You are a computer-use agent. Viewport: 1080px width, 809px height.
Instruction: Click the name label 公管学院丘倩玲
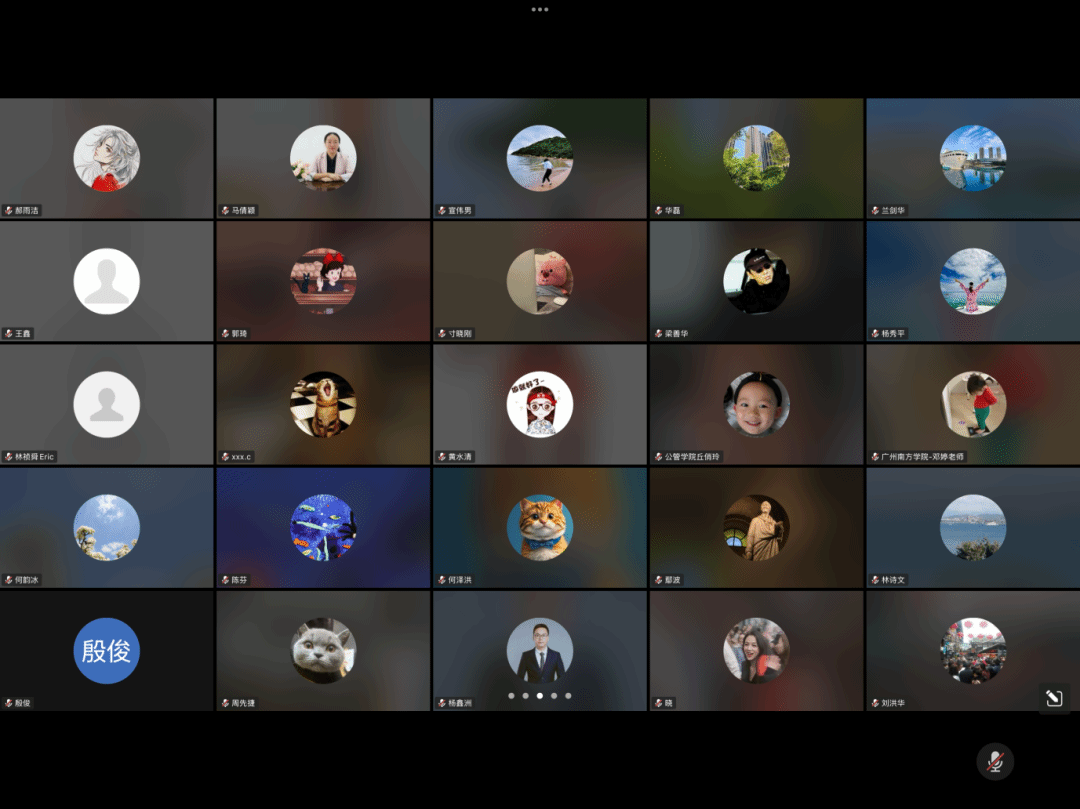[x=692, y=457]
